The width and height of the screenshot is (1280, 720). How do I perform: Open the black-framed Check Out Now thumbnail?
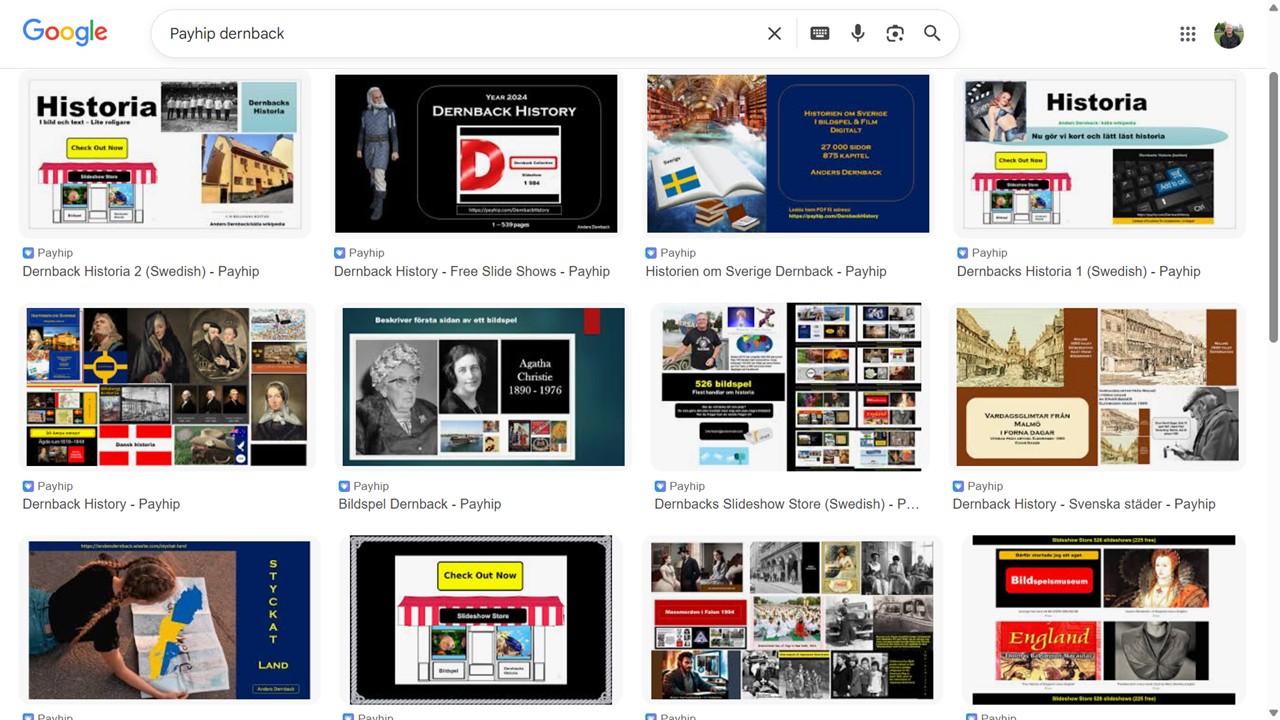coord(481,620)
